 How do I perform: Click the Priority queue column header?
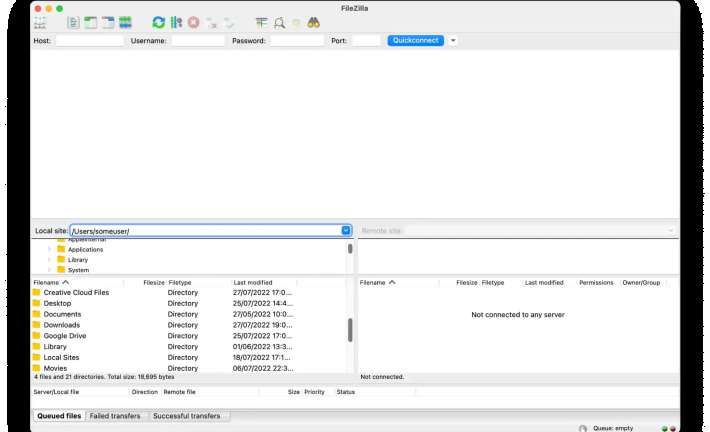pos(314,392)
